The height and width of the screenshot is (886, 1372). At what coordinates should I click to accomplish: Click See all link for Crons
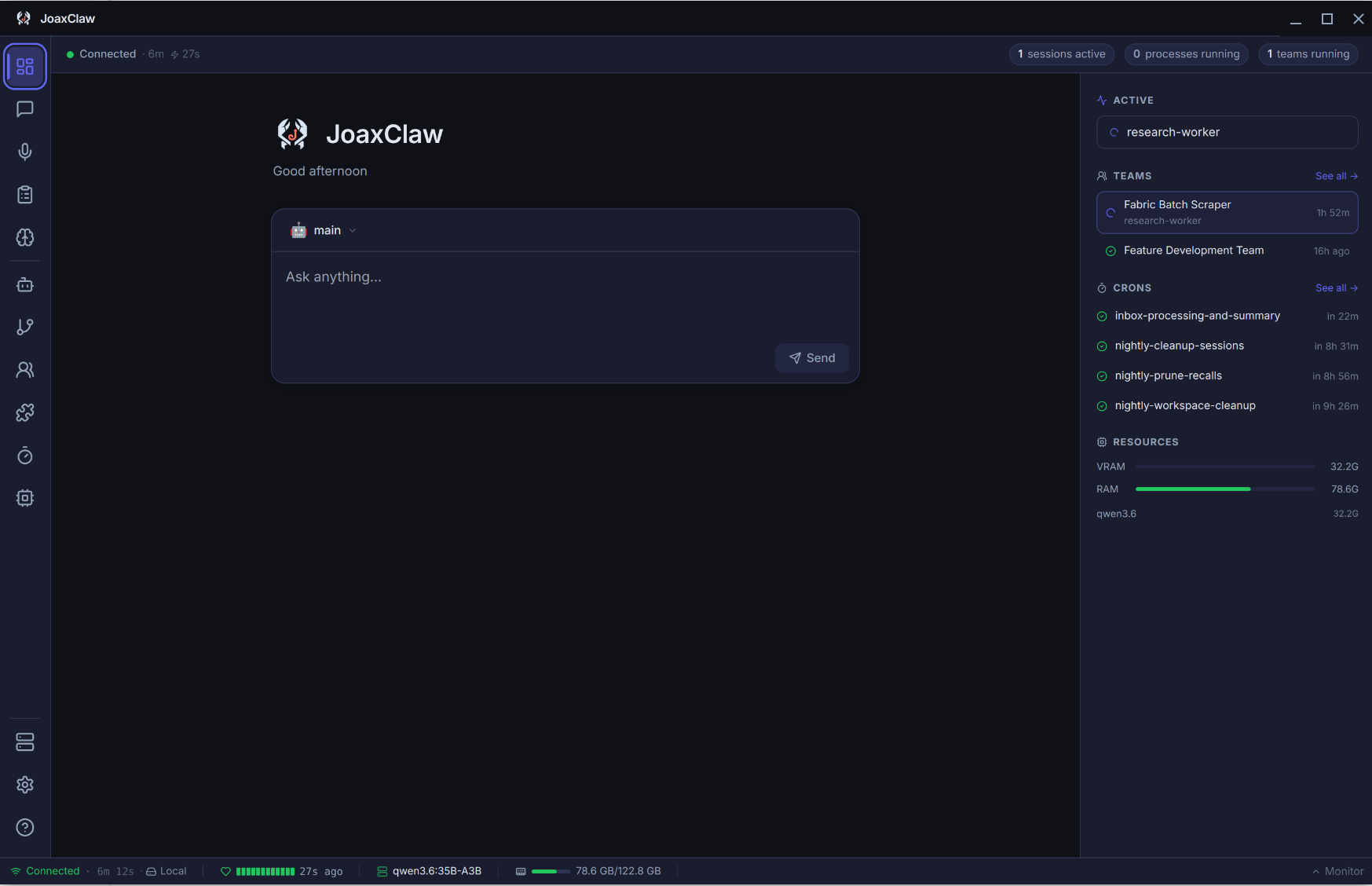1337,288
